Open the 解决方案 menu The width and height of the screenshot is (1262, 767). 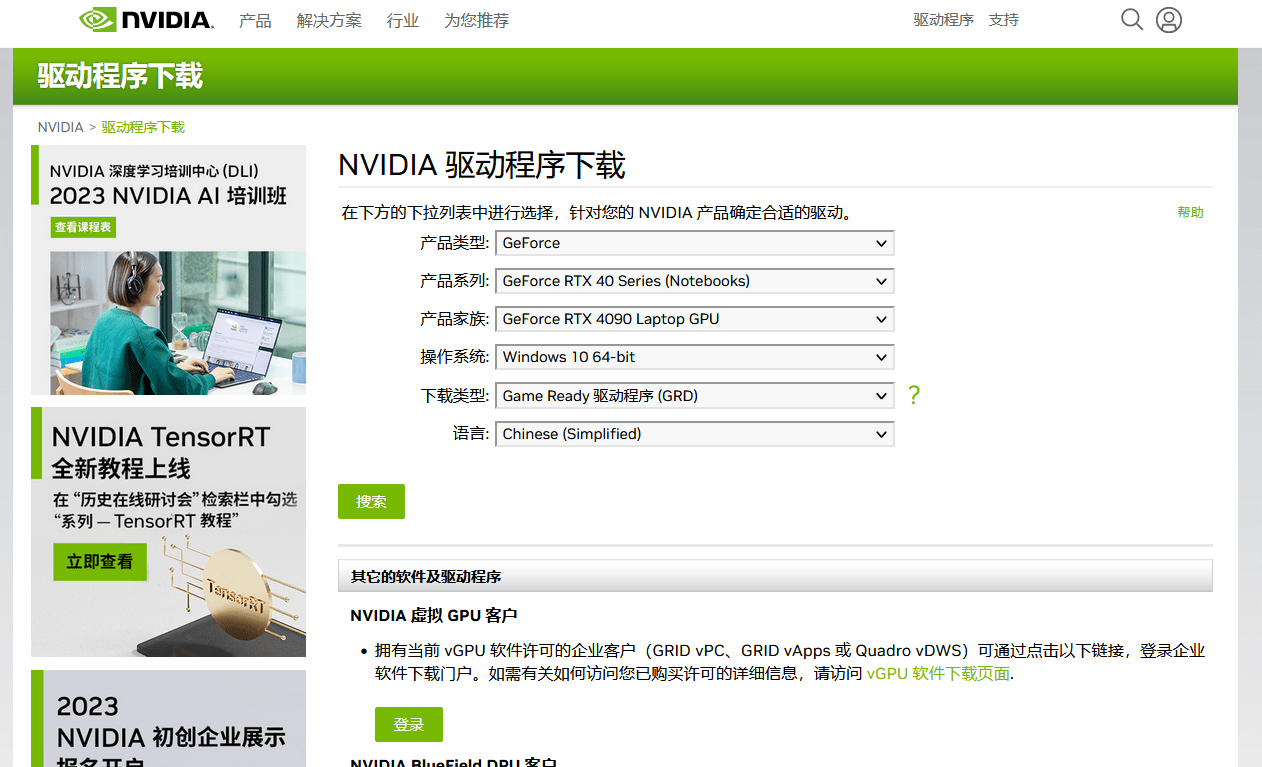(329, 20)
